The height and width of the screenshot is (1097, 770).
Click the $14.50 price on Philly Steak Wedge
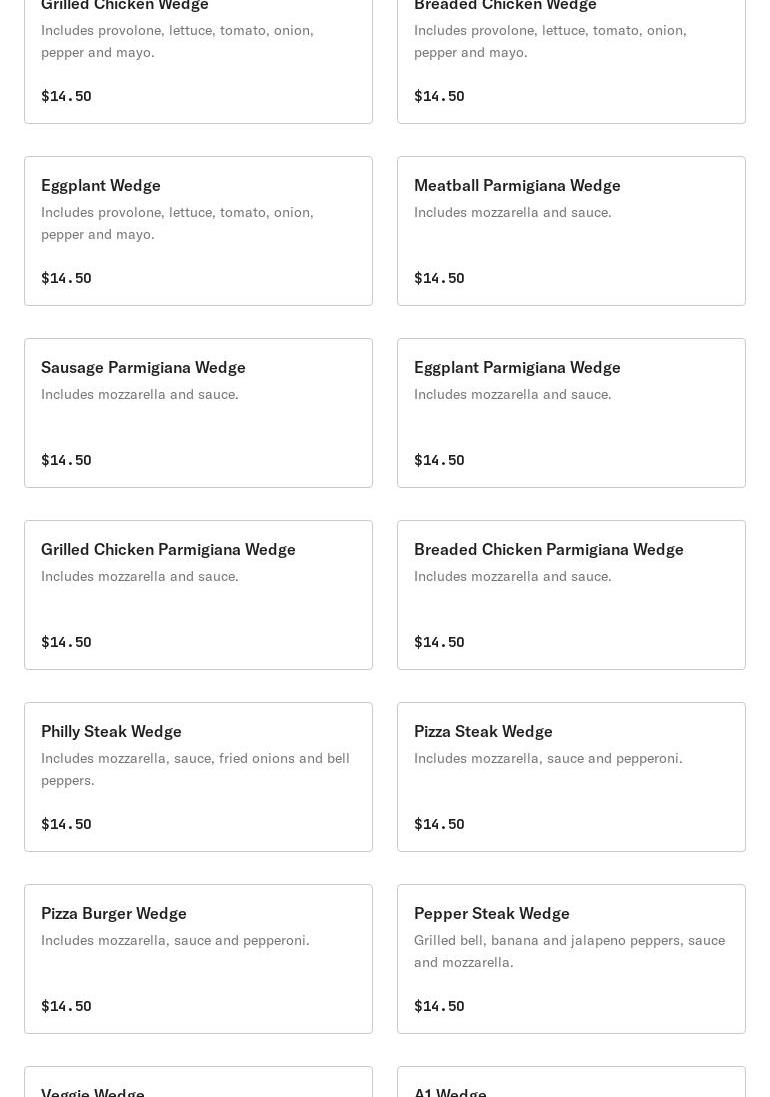tap(66, 824)
